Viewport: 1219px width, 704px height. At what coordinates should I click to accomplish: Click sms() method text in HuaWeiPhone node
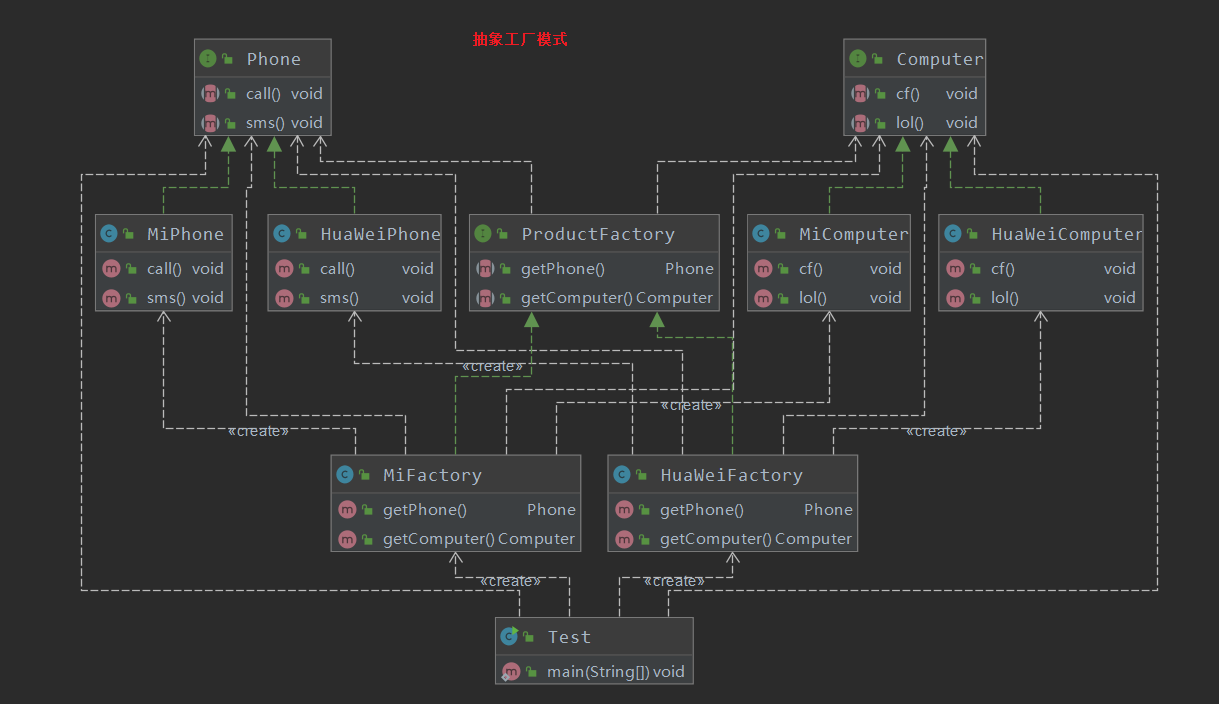pos(340,297)
